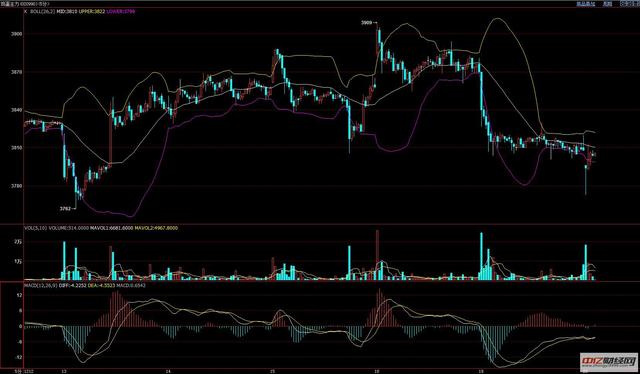This screenshot has width=640, height=374.
Task: Click the MAVOL2 yellow moving average label
Action: point(156,228)
